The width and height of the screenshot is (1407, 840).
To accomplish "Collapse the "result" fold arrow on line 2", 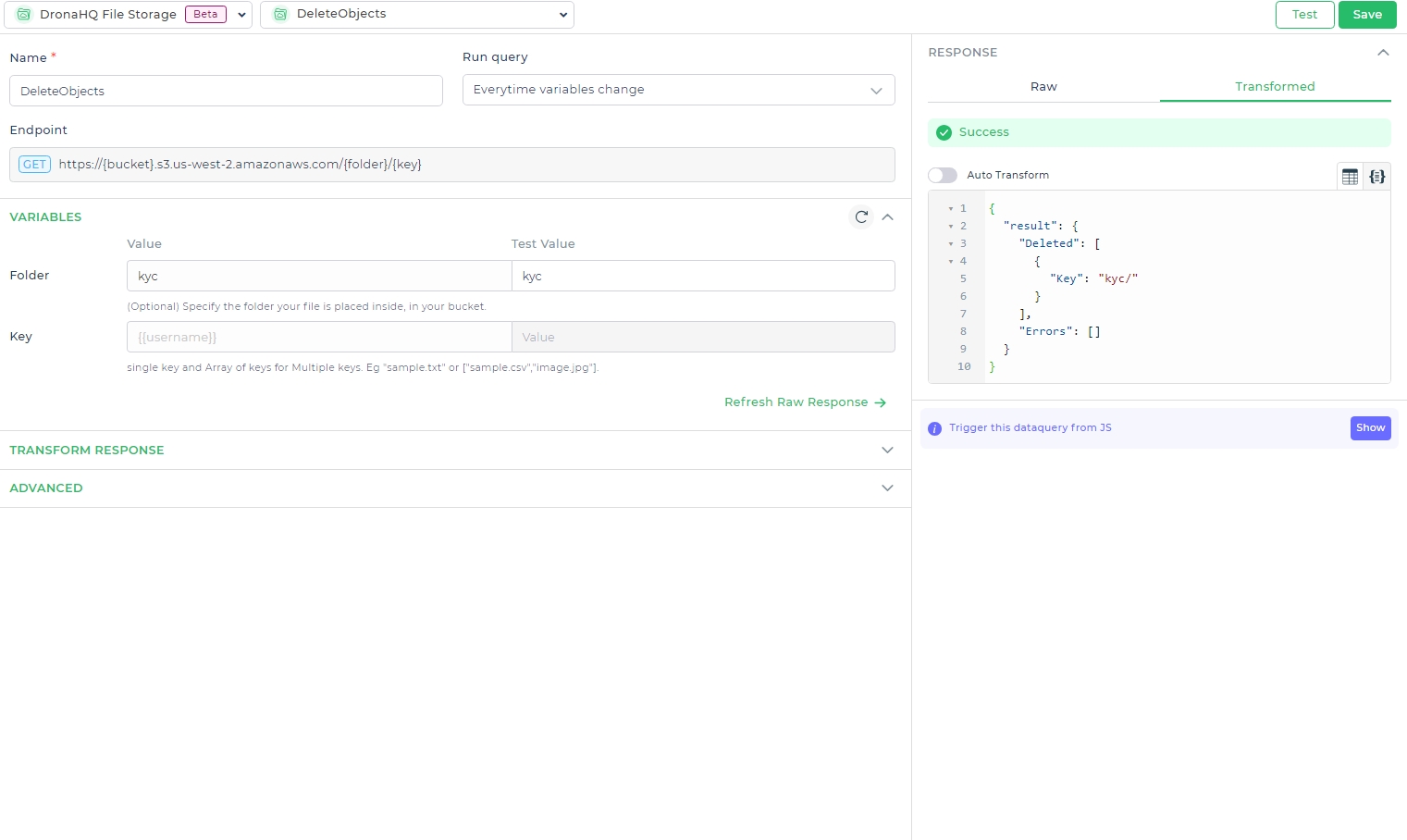I will coord(950,227).
